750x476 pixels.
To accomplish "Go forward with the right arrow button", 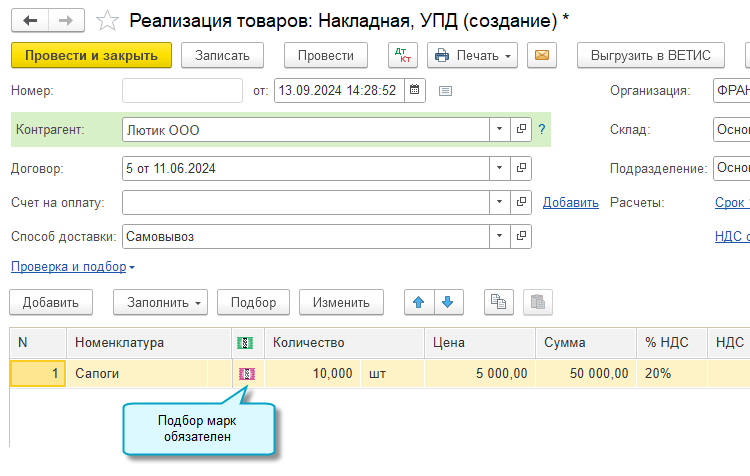I will point(66,21).
